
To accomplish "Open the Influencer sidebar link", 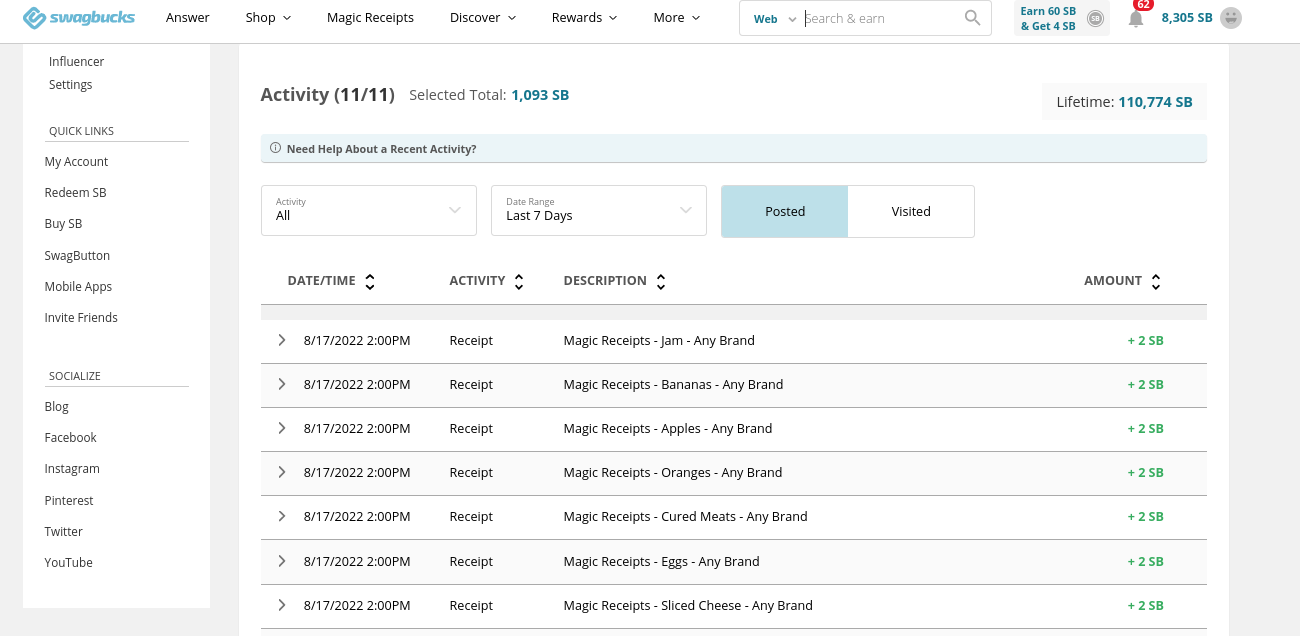I will pyautogui.click(x=76, y=61).
